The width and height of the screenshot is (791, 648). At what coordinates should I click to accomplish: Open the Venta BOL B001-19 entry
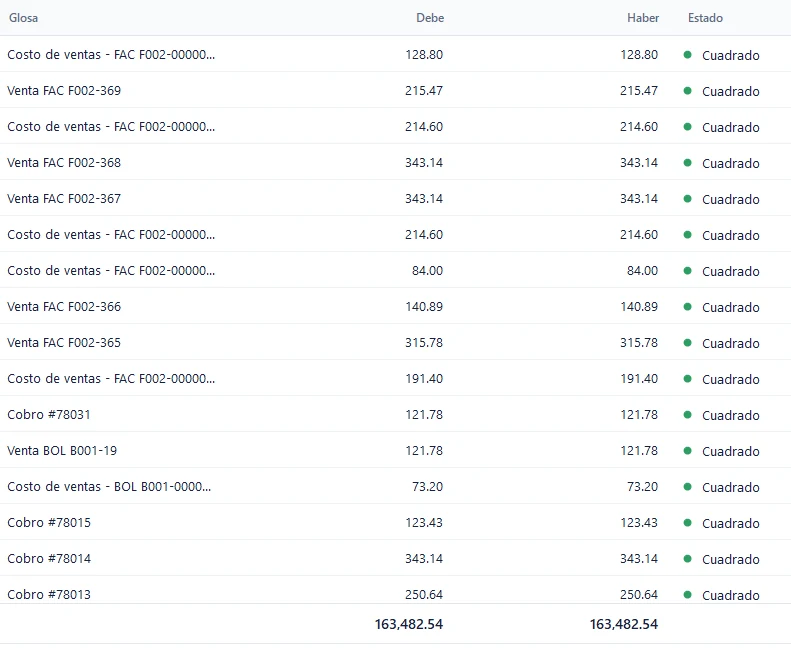coord(62,450)
